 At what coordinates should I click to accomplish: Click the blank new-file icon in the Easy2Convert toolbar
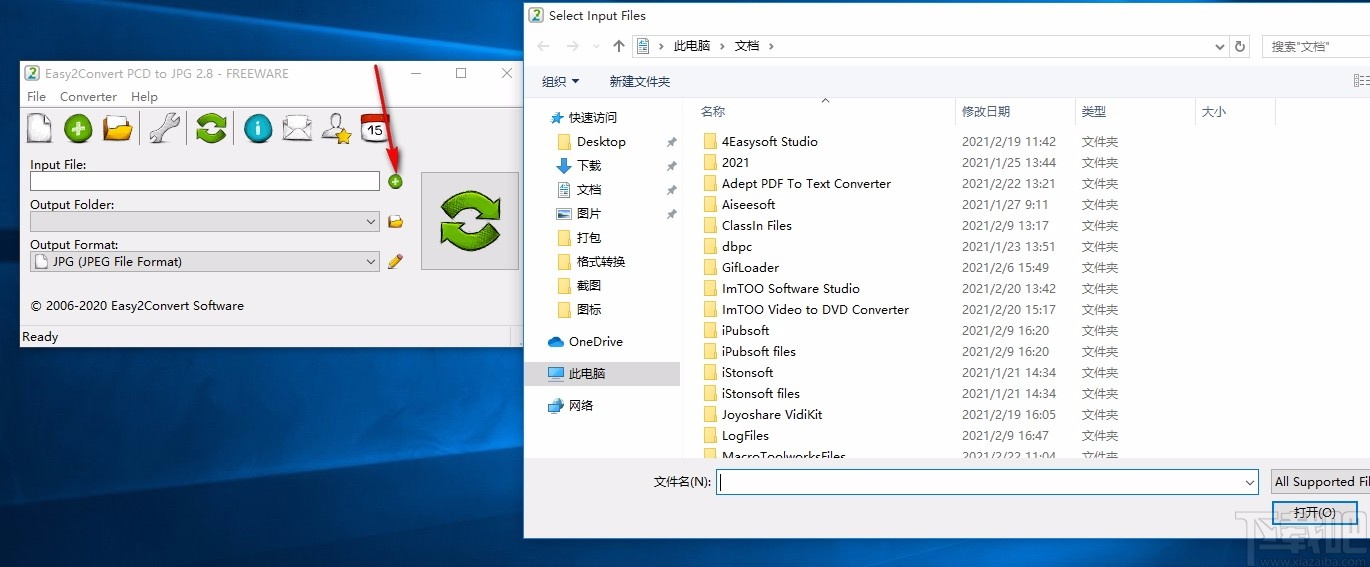click(39, 128)
